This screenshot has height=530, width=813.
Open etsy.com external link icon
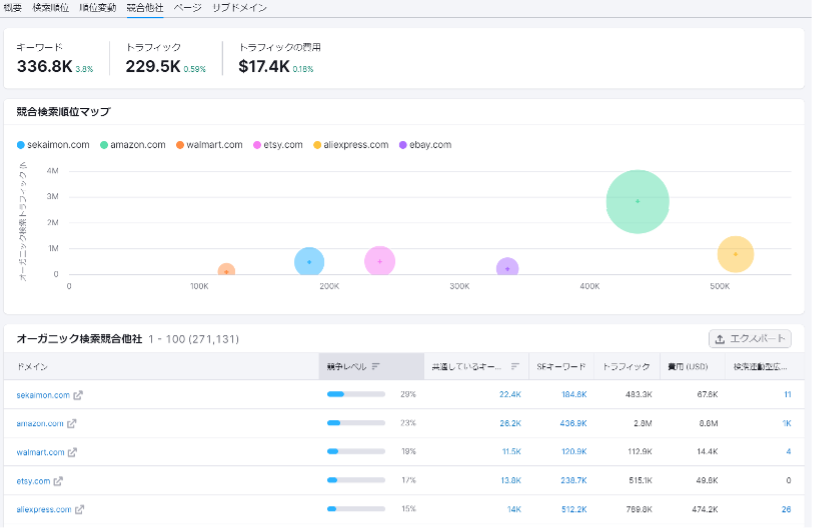click(x=59, y=481)
